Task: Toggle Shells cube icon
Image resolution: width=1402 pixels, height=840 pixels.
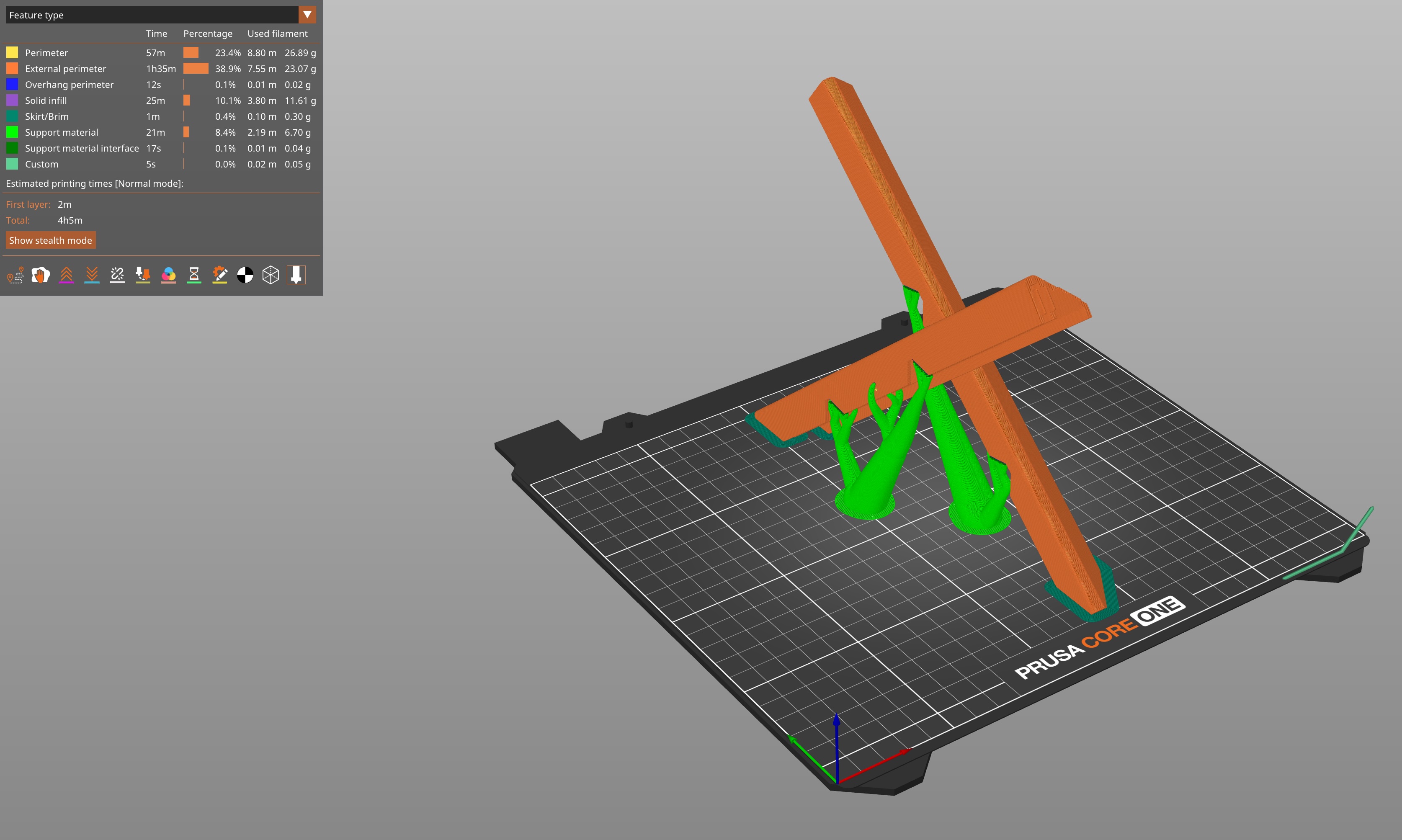Action: 271,275
